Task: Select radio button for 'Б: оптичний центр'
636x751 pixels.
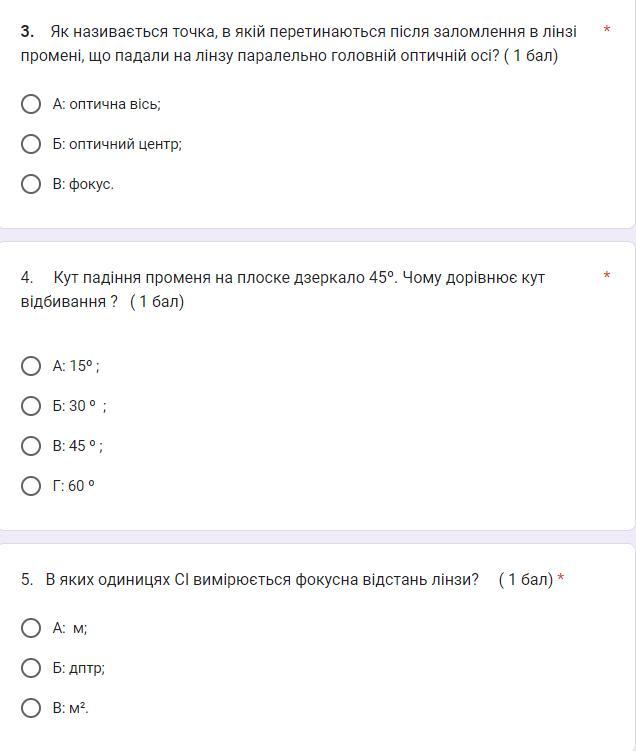Action: (x=31, y=144)
